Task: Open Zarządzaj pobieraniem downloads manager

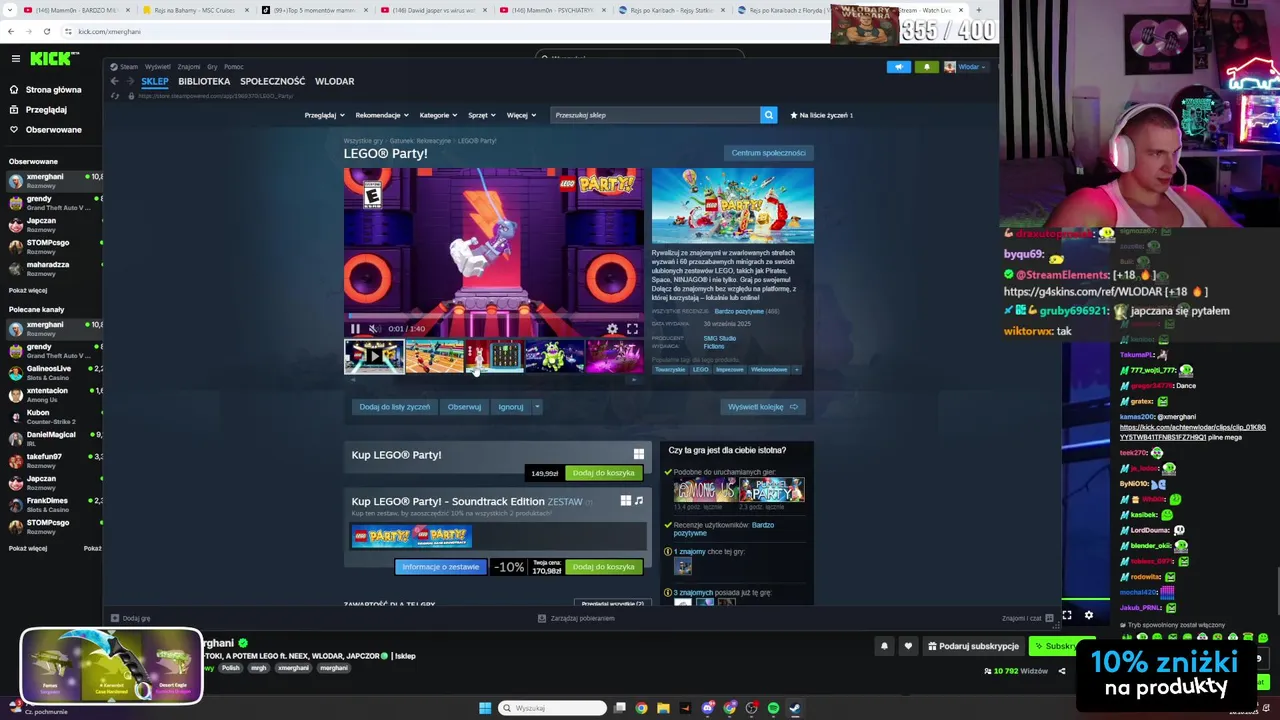Action: (x=576, y=618)
